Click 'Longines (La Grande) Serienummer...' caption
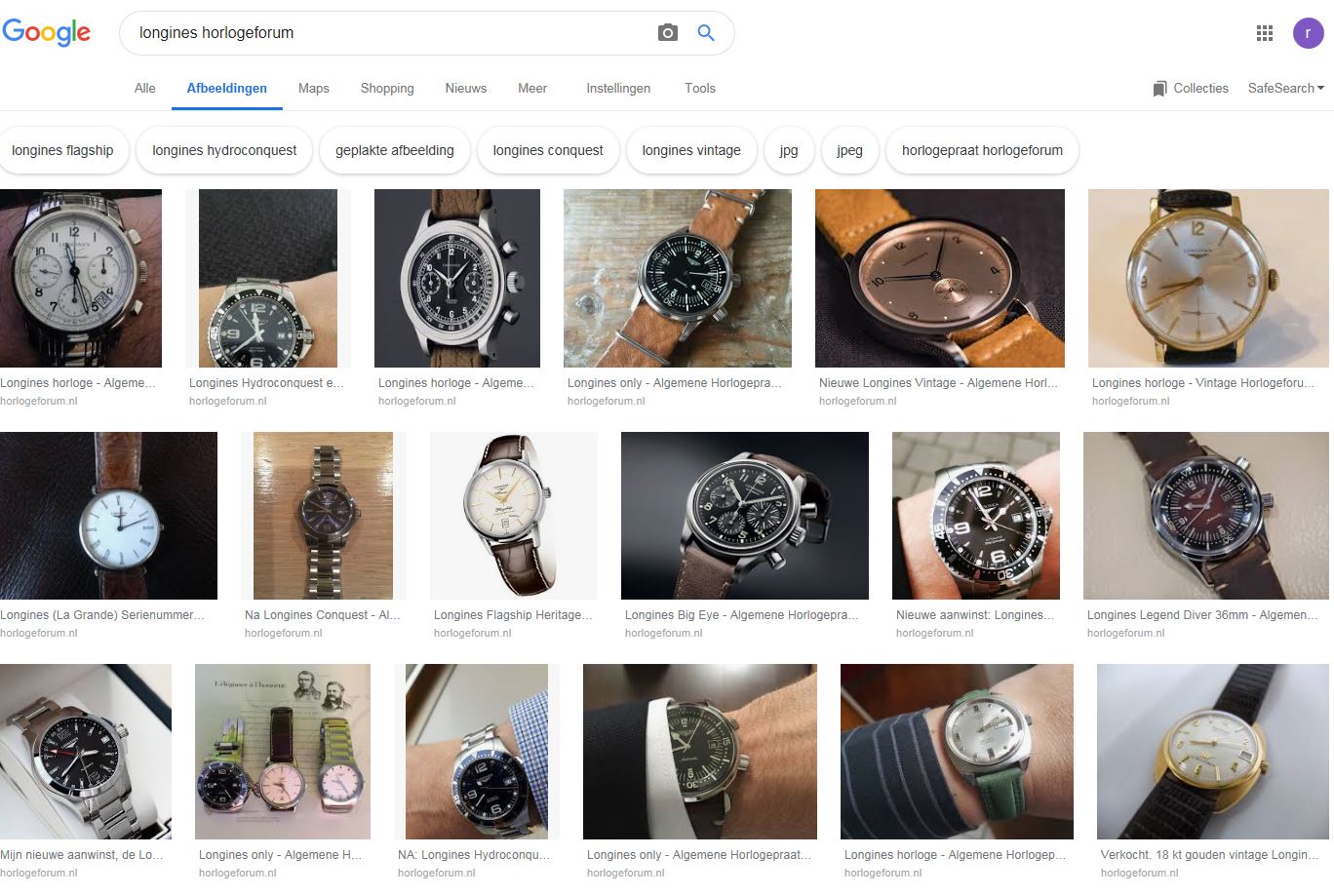Viewport: 1334px width, 896px height. [102, 615]
